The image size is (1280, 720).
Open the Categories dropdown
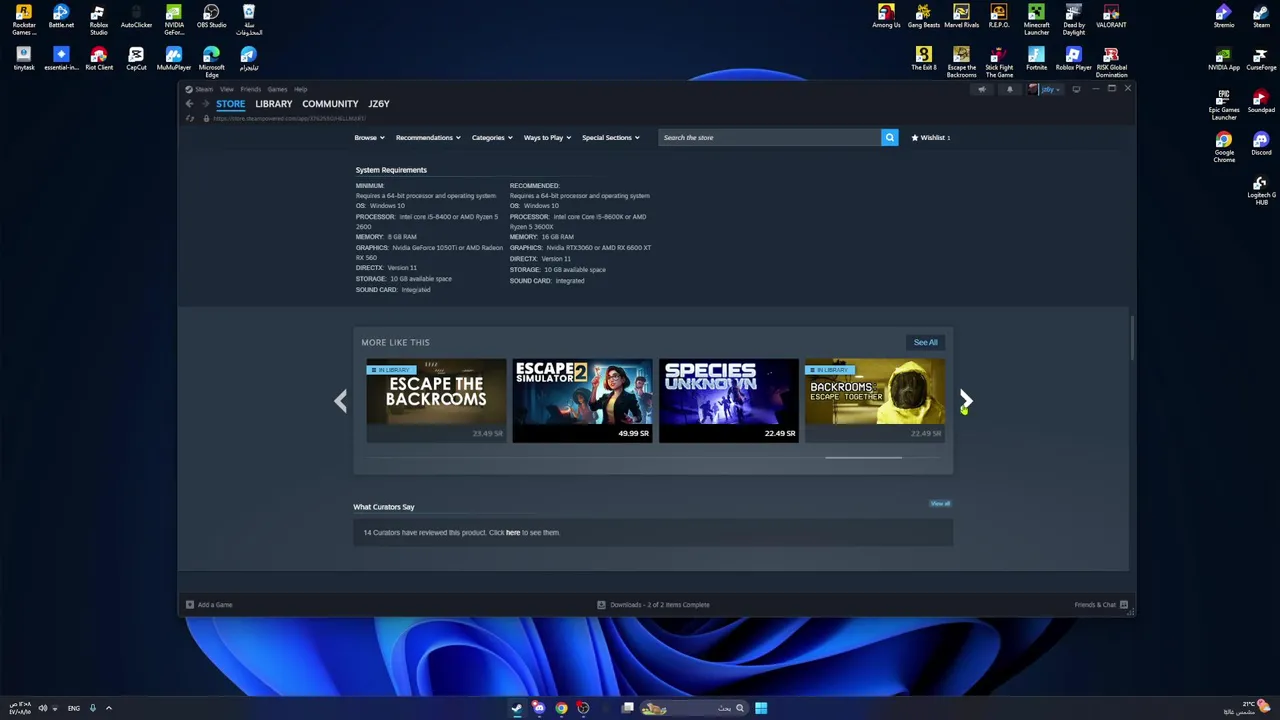coord(492,137)
